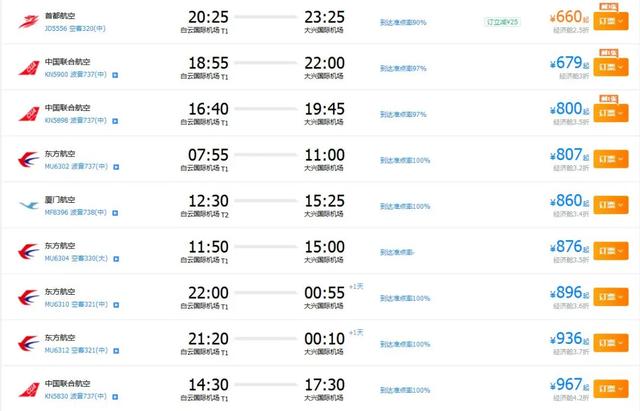640x411 pixels.
Task: Open MU6304 Airbus 330 flight details link
Action: tap(76, 258)
